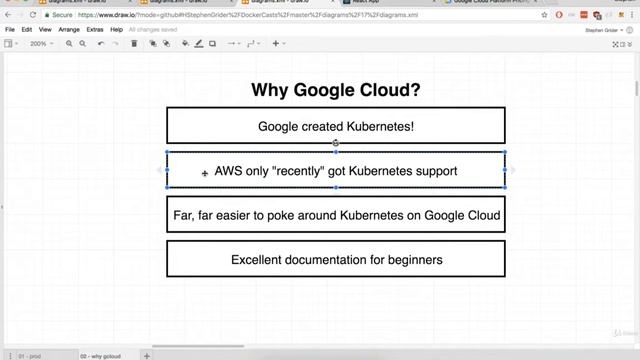
Task: Go back in browser history
Action: click(x=8, y=15)
